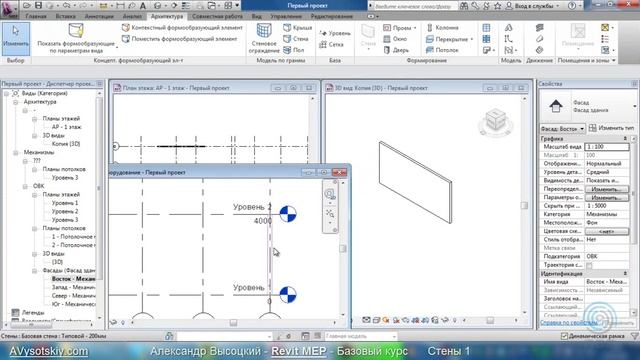Select the Уровень 1 floor plan in browser
Image resolution: width=640 pixels, height=360 pixels.
64,203
